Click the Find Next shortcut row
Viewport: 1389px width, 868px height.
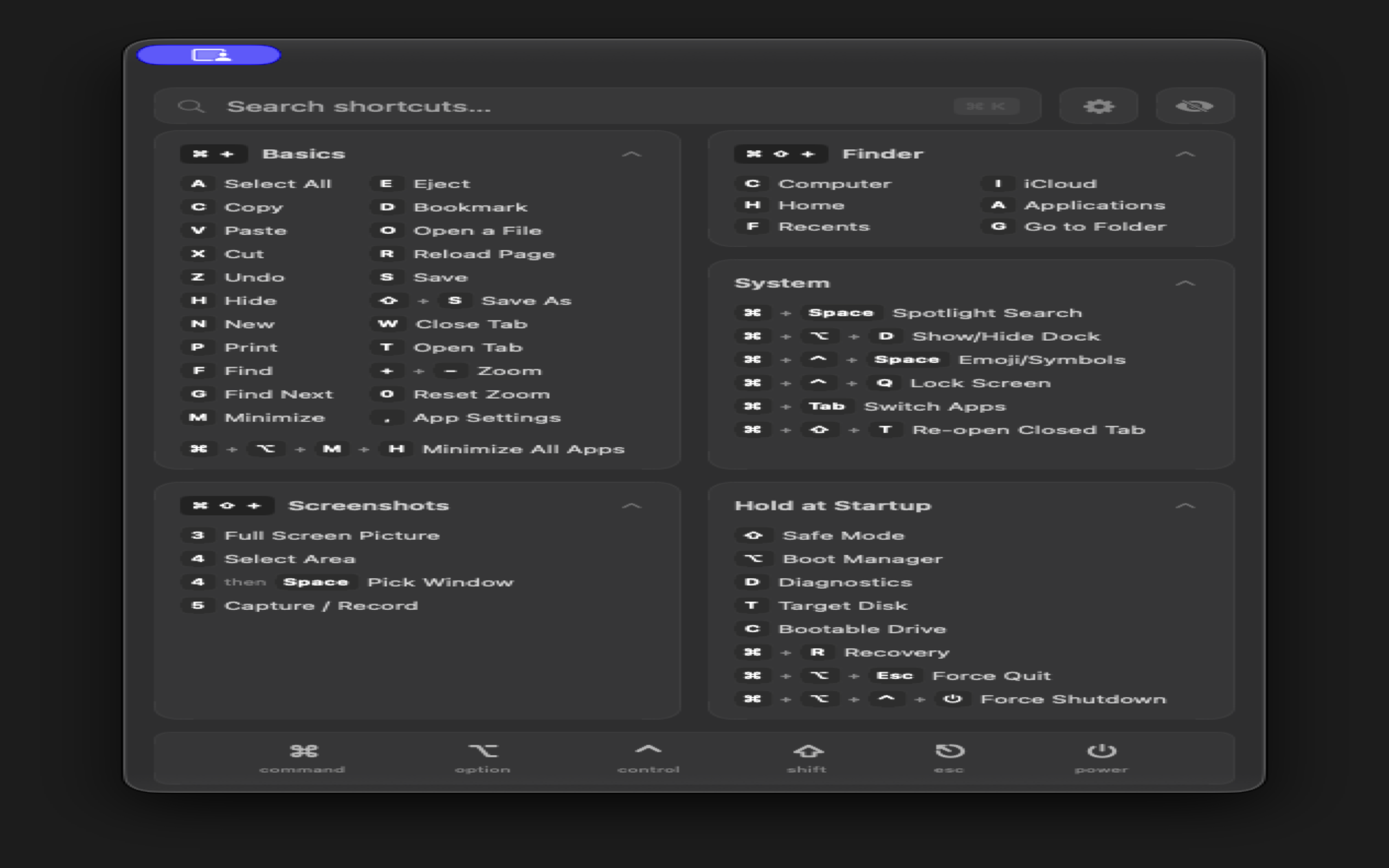[x=257, y=394]
